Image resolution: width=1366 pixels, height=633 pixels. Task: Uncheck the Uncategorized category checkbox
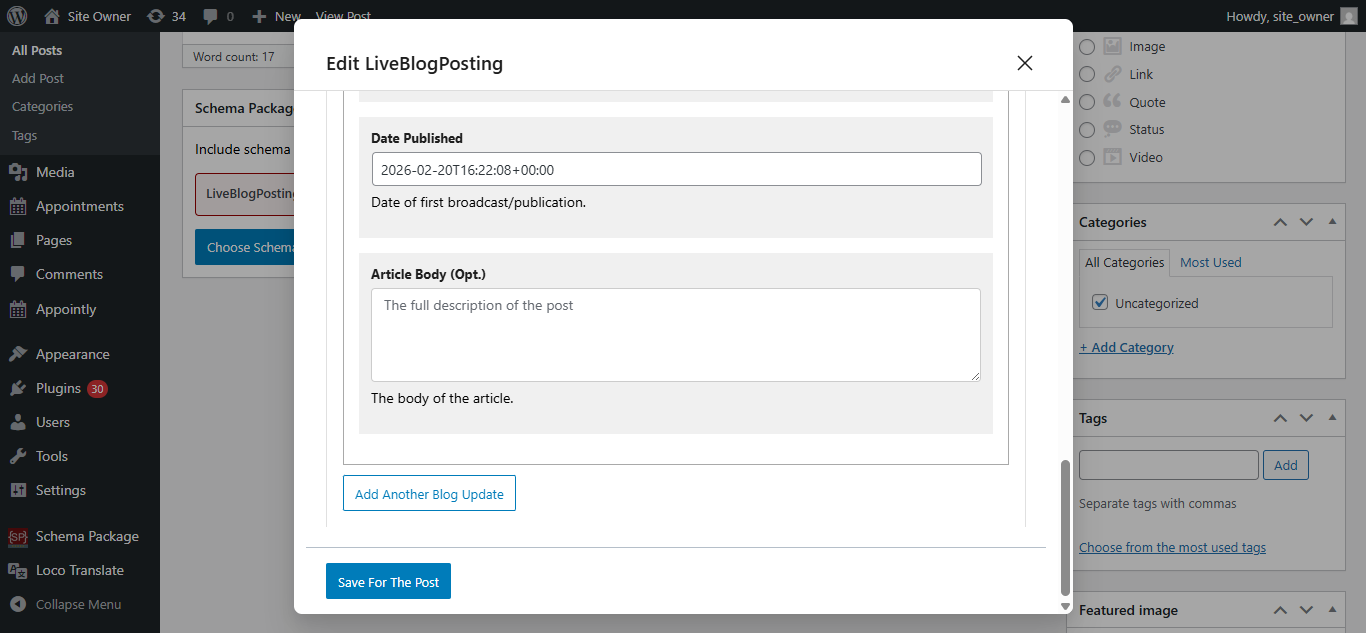click(x=1101, y=302)
